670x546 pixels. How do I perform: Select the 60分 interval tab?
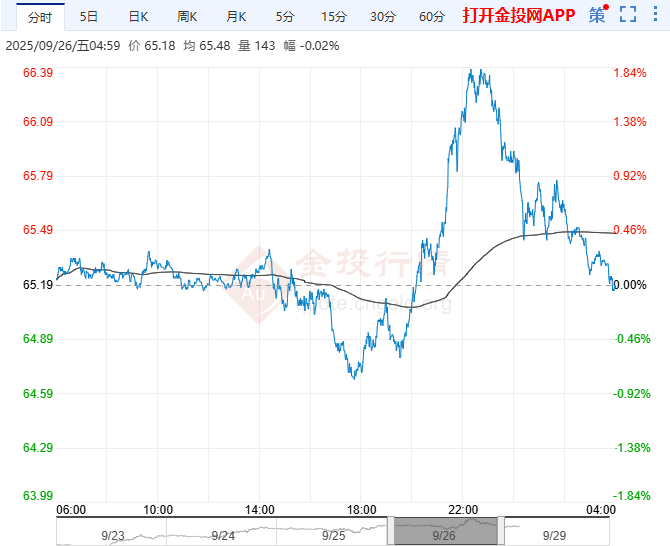click(x=432, y=17)
